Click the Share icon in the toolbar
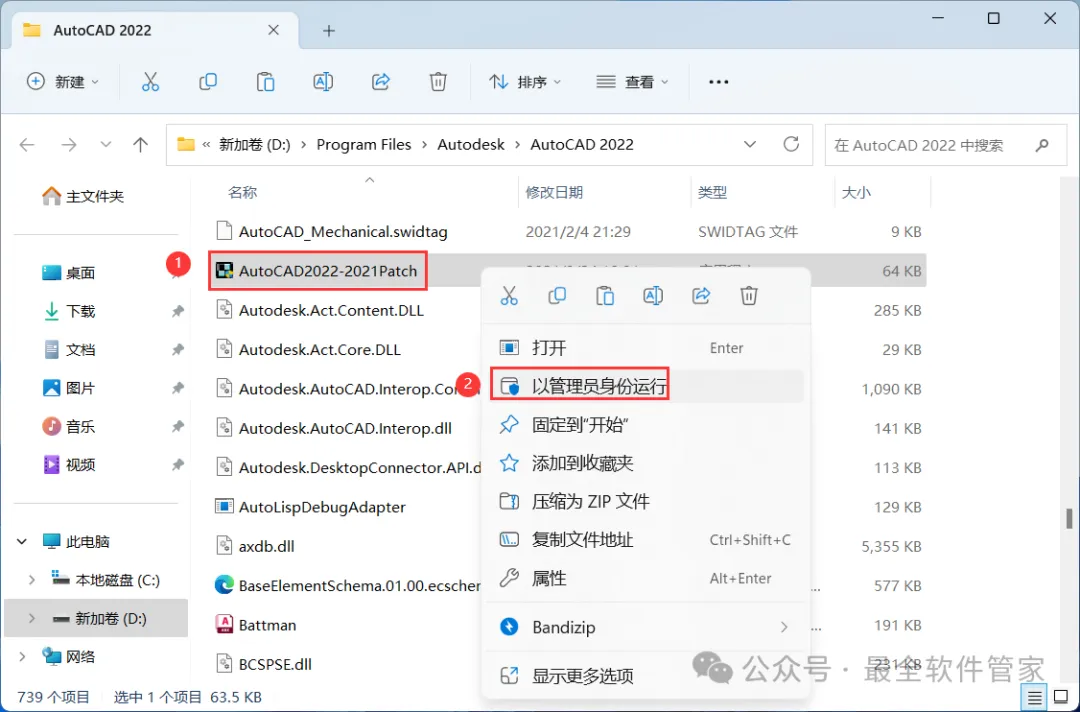Viewport: 1080px width, 712px height. [x=381, y=82]
